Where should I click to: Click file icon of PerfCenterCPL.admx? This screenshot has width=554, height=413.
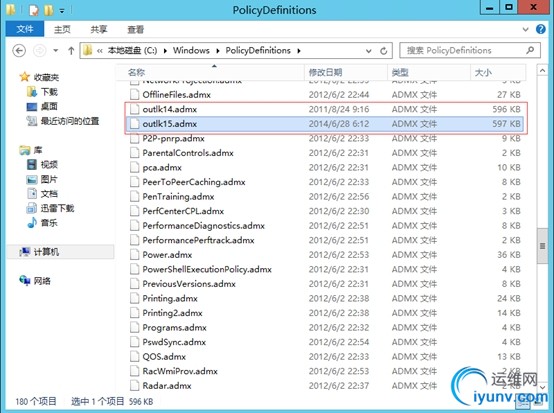click(134, 211)
